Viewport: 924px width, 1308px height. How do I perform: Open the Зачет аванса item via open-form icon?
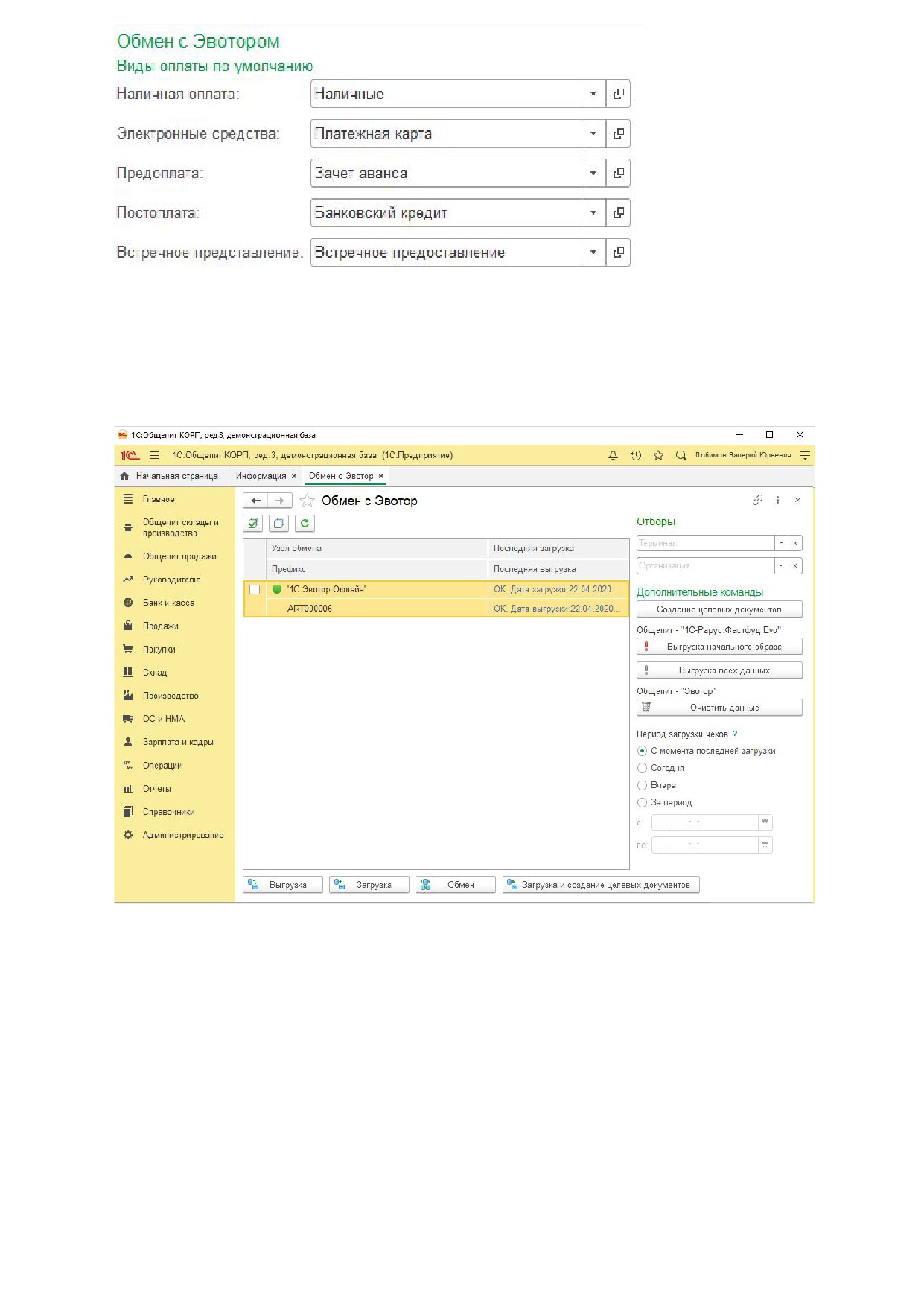coord(618,174)
